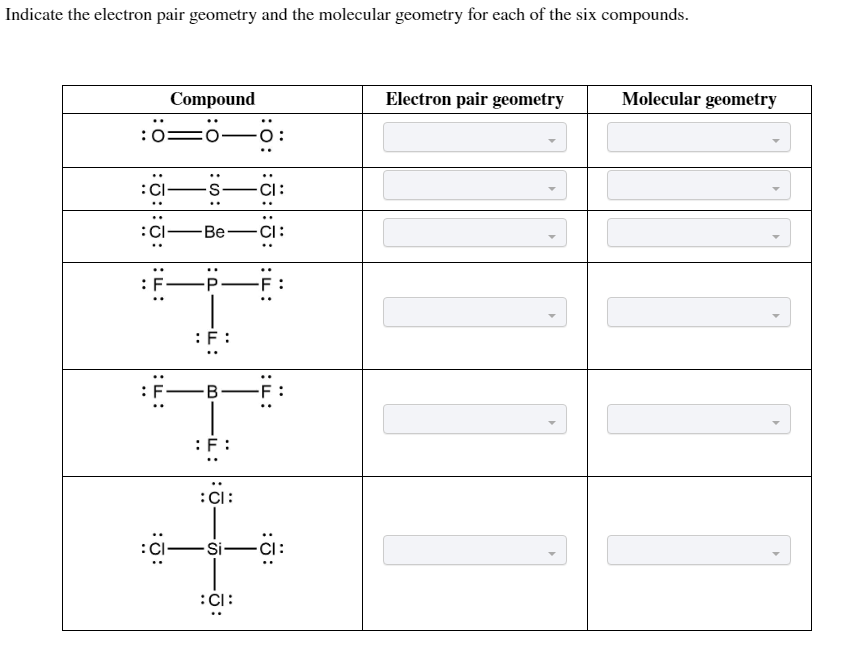Open electron pair geometry dropdown for BF3
This screenshot has height=655, width=854.
[x=473, y=419]
